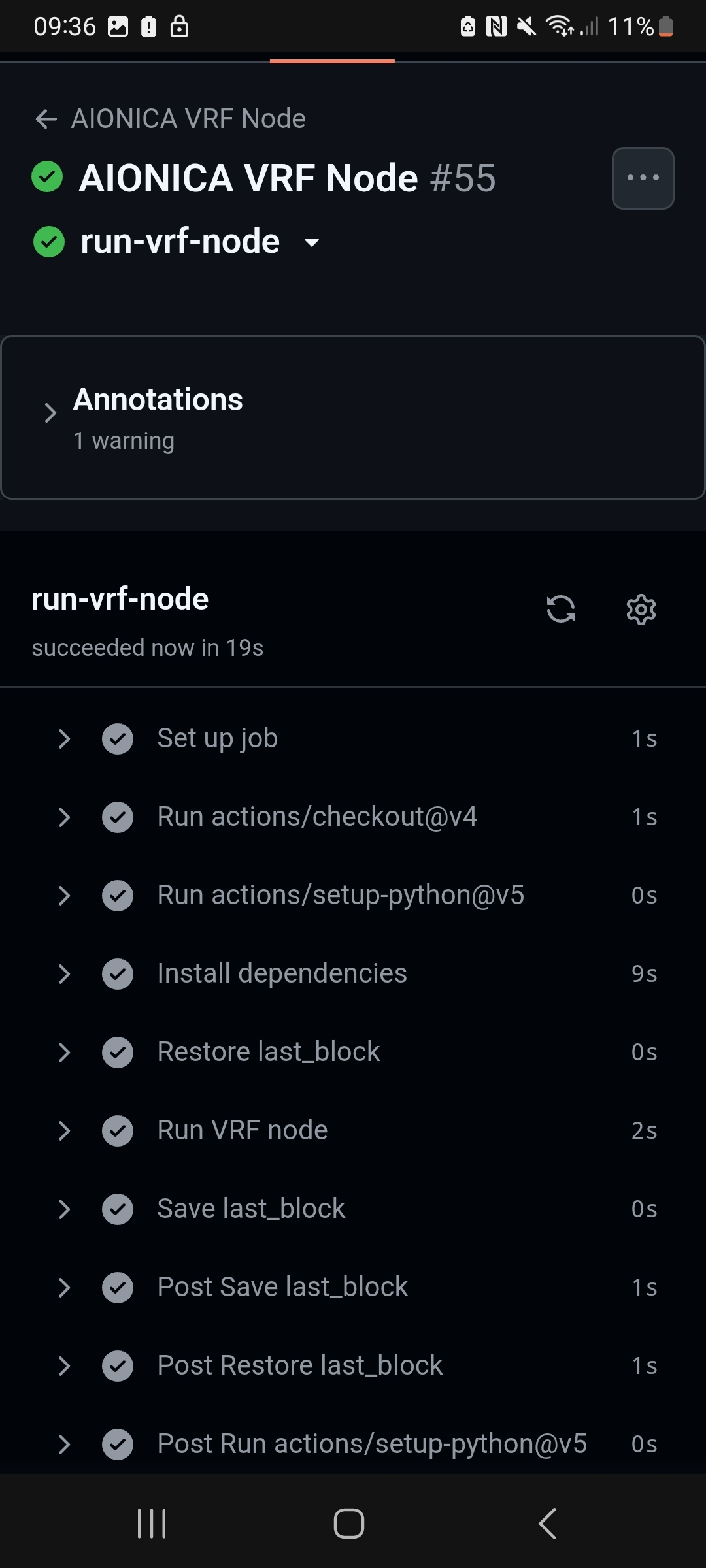
Task: Open the three-dot more options menu
Action: pyautogui.click(x=643, y=178)
